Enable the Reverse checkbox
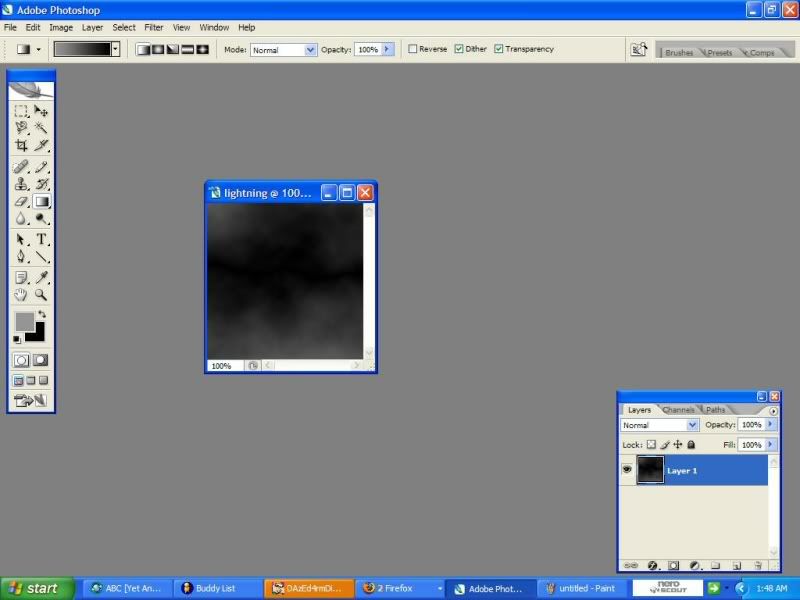This screenshot has width=800, height=600. pos(413,49)
